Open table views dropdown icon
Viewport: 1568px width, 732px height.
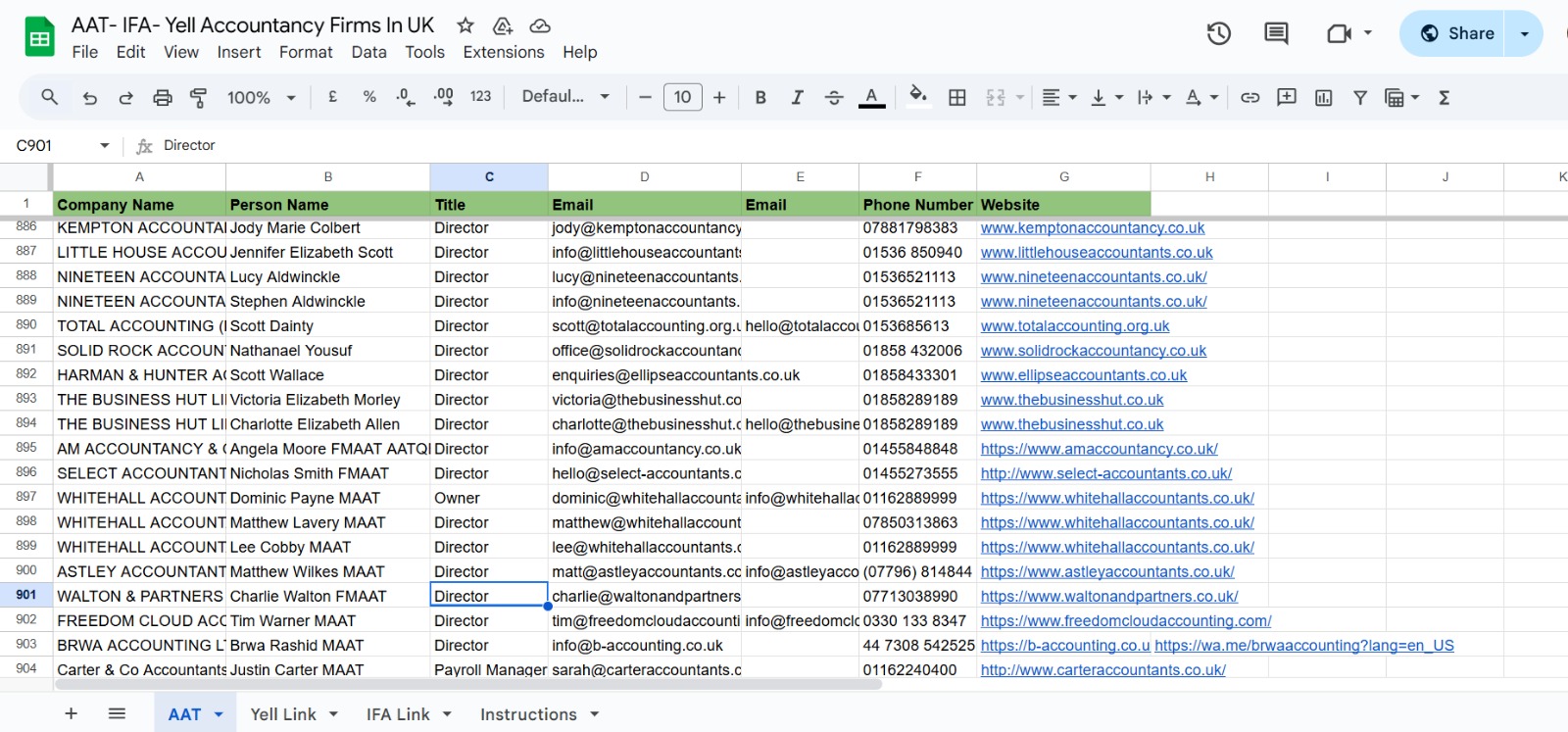1401,97
